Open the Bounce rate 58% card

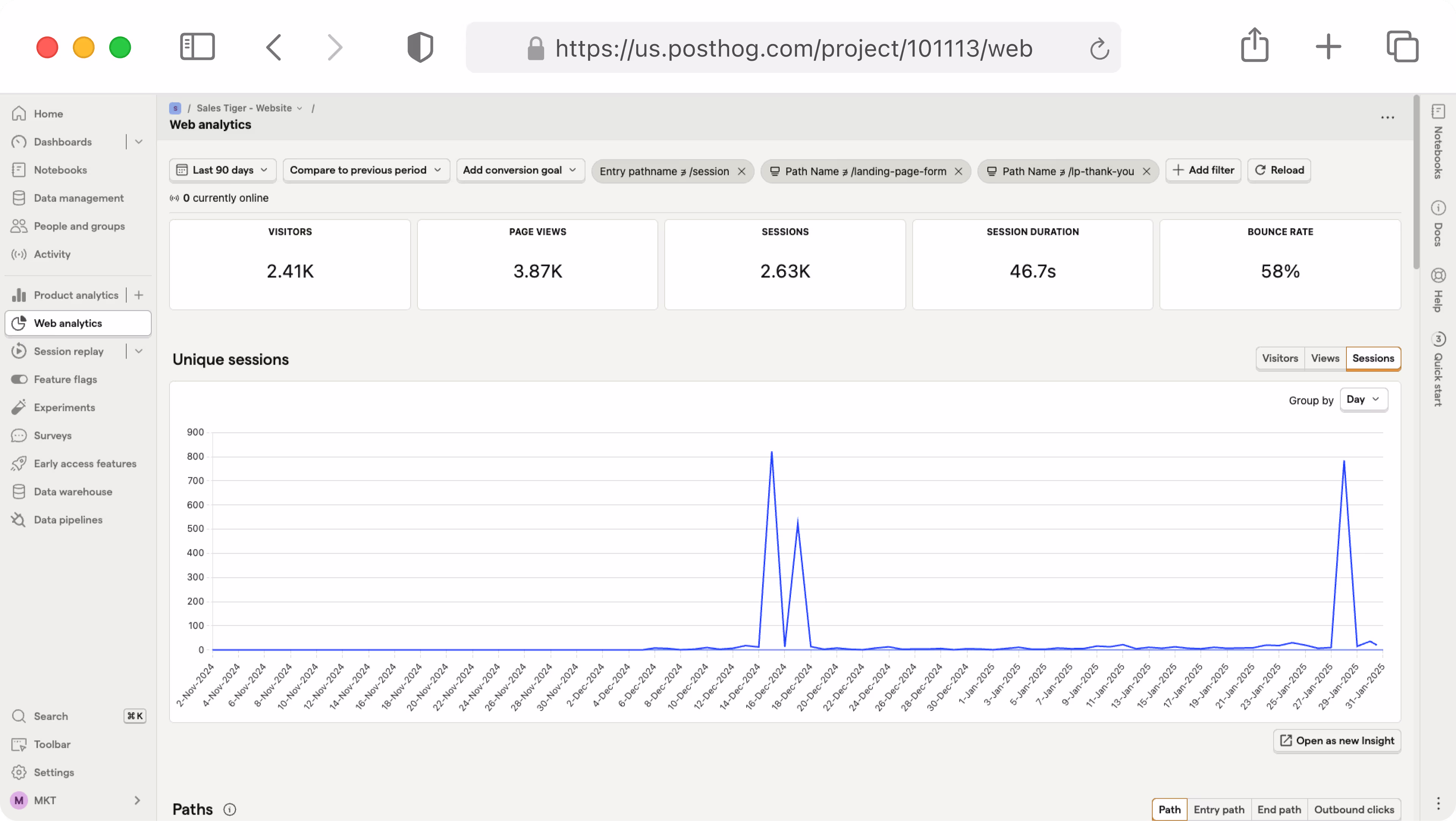pos(1280,264)
